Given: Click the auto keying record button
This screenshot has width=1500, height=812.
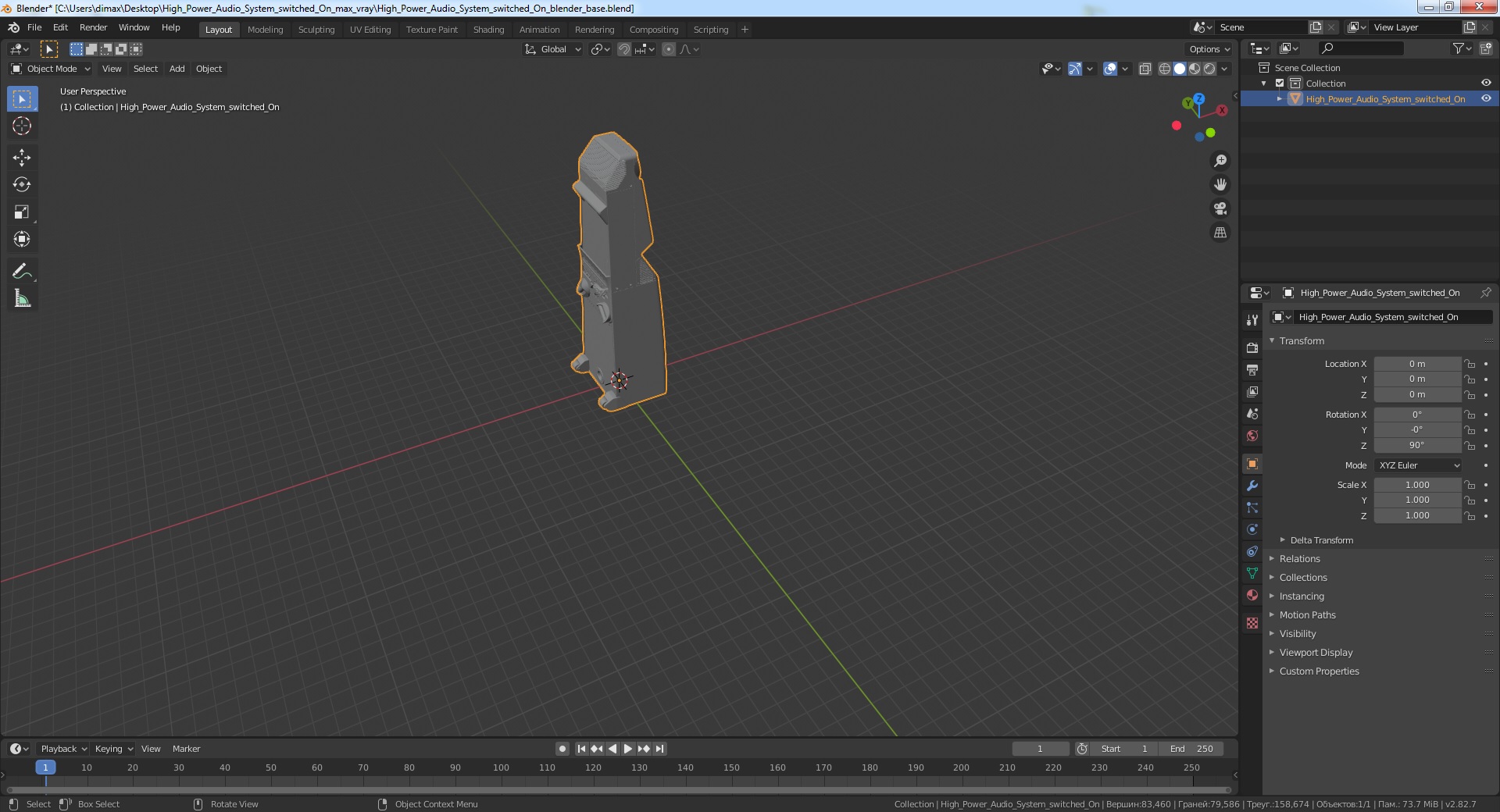Looking at the screenshot, I should 562,749.
